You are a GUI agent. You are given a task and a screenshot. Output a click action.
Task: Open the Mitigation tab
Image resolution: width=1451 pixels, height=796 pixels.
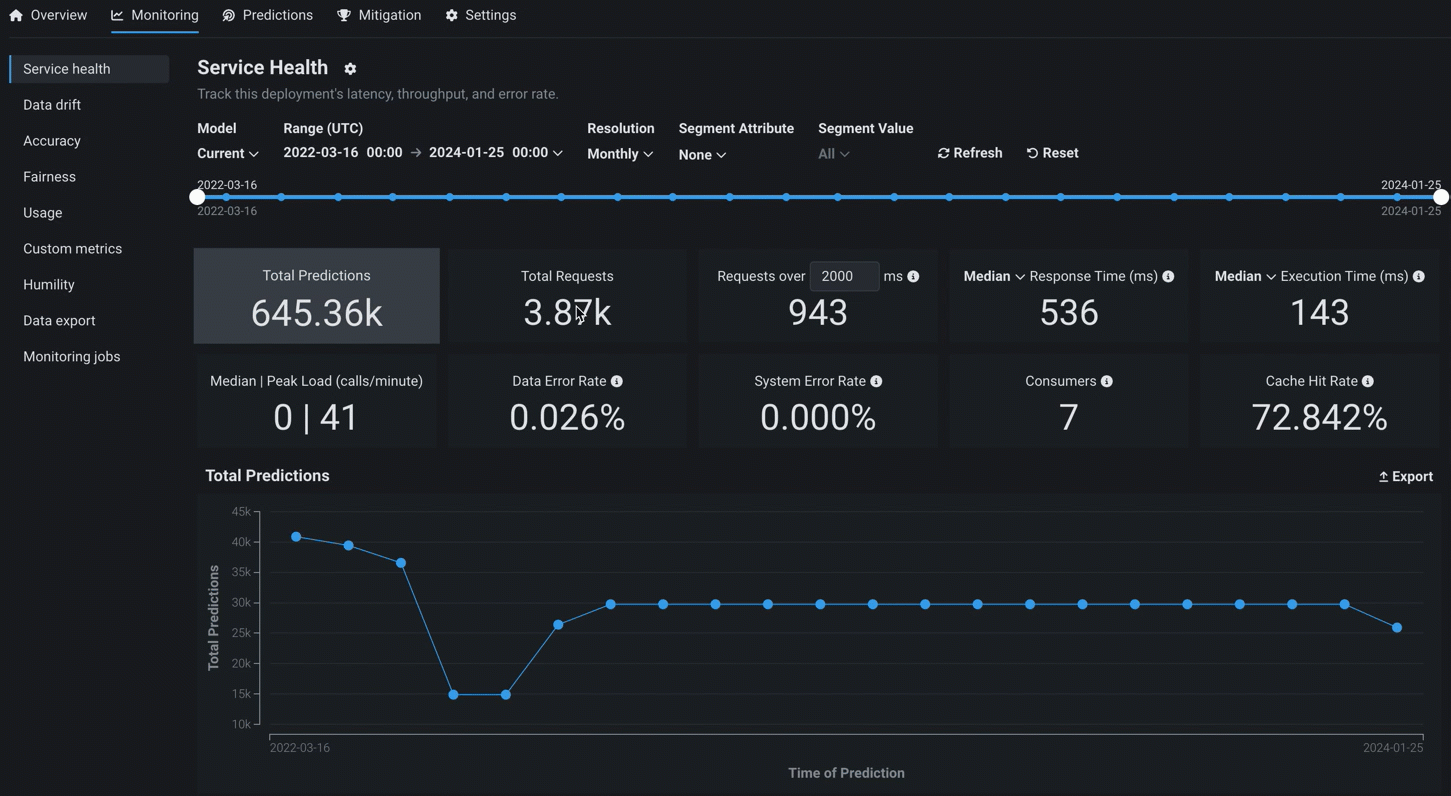pyautogui.click(x=379, y=15)
